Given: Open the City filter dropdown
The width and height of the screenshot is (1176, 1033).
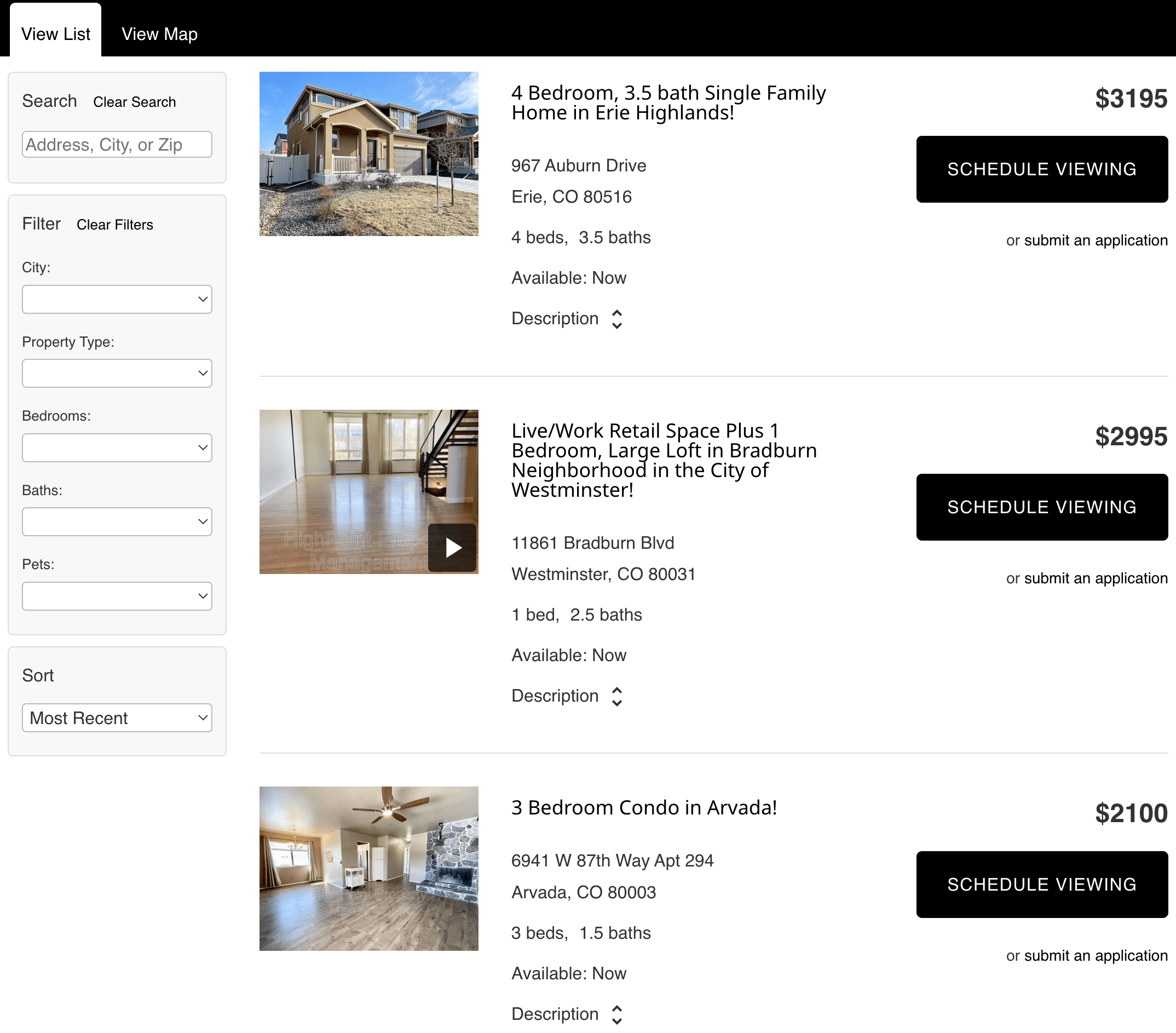Looking at the screenshot, I should pos(116,299).
